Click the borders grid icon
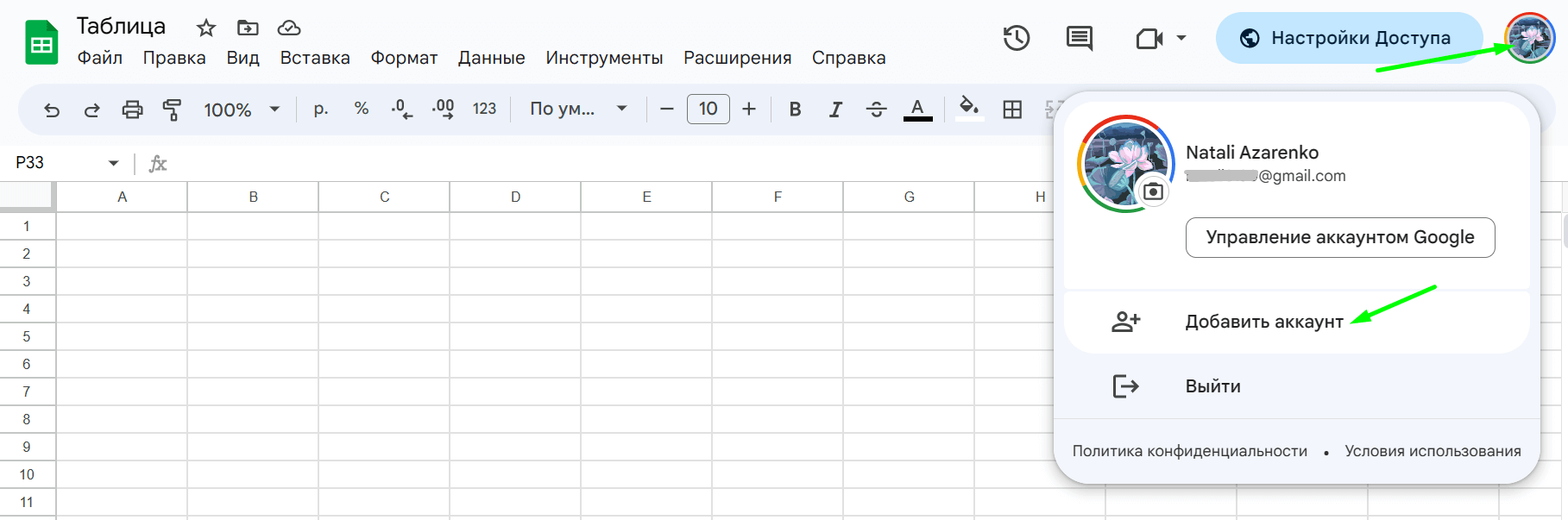This screenshot has width=1568, height=520. (x=1012, y=110)
